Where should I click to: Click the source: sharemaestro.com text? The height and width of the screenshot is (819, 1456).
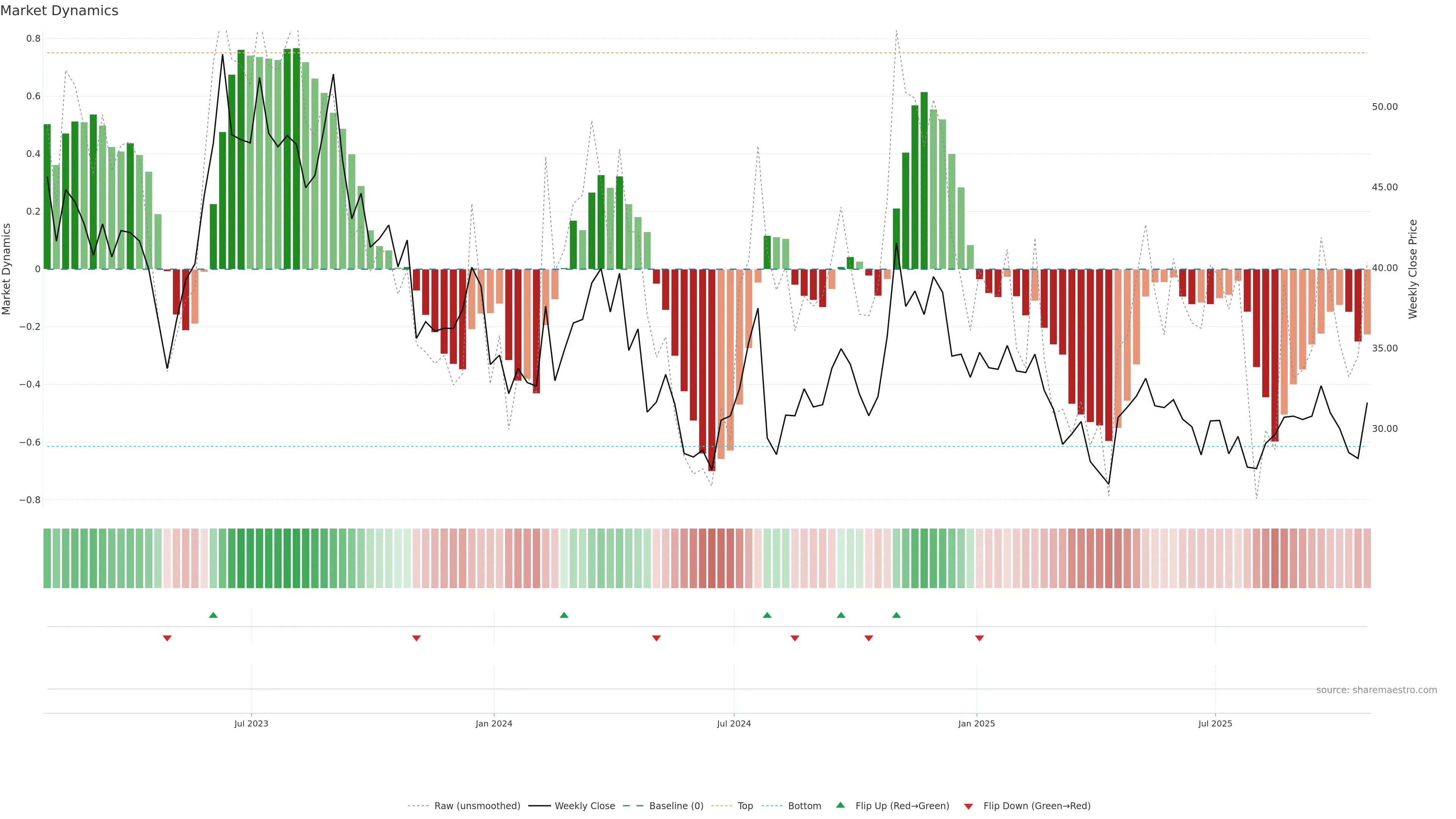(1376, 690)
